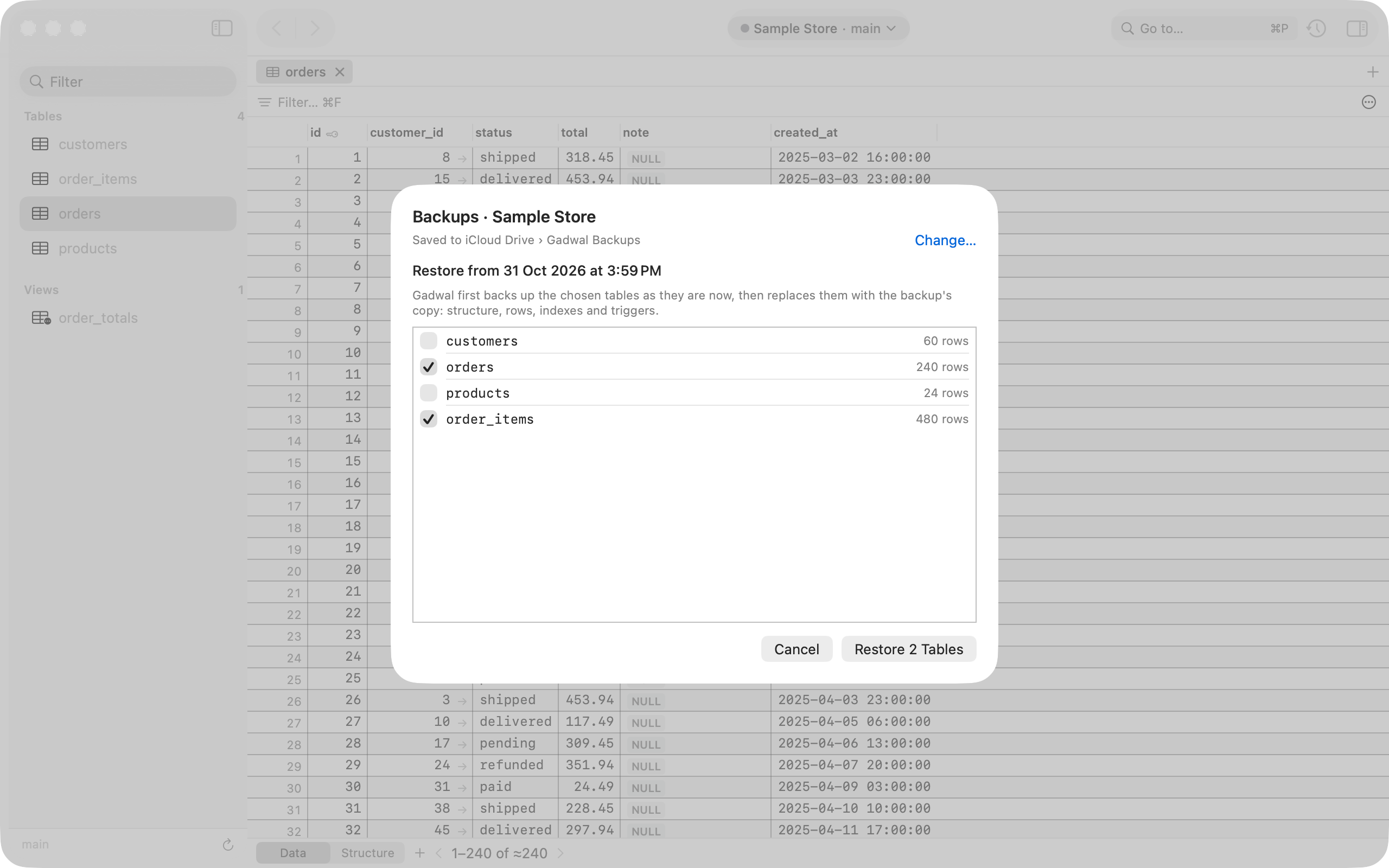Image resolution: width=1389 pixels, height=868 pixels.
Task: Open the backup history clock icon
Action: 1316,28
